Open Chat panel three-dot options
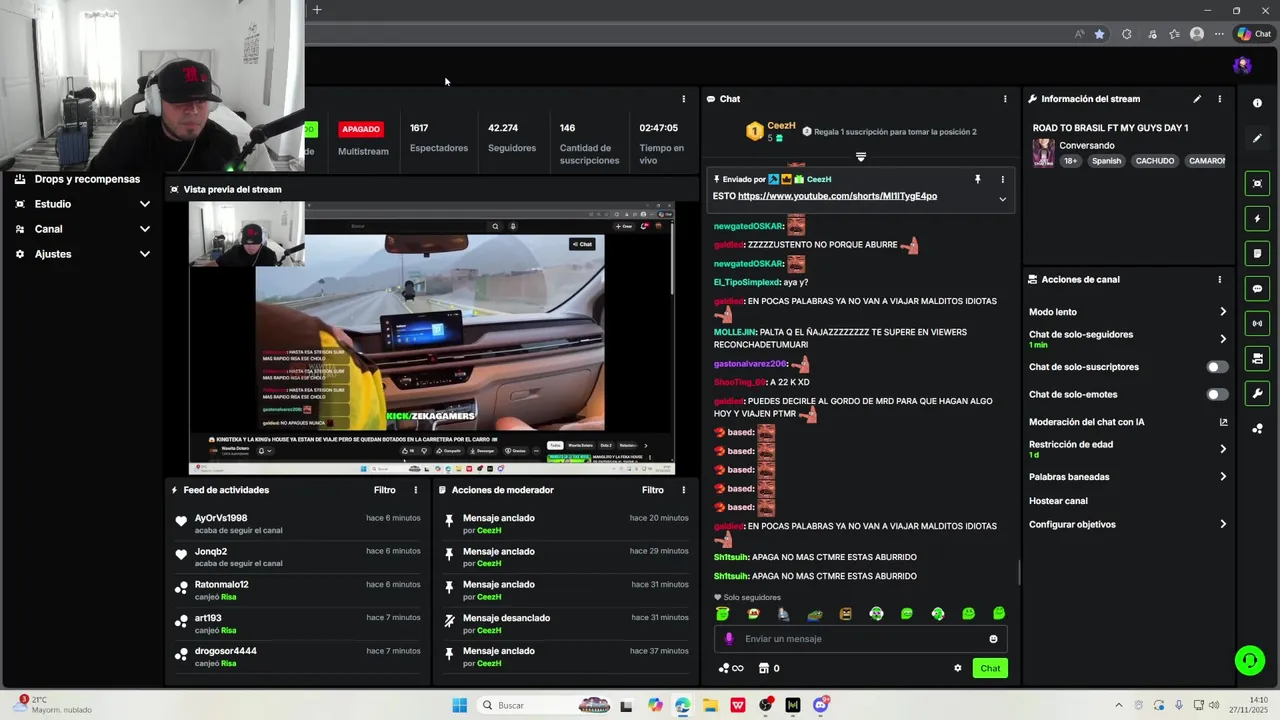This screenshot has width=1280, height=720. pos(1005,99)
